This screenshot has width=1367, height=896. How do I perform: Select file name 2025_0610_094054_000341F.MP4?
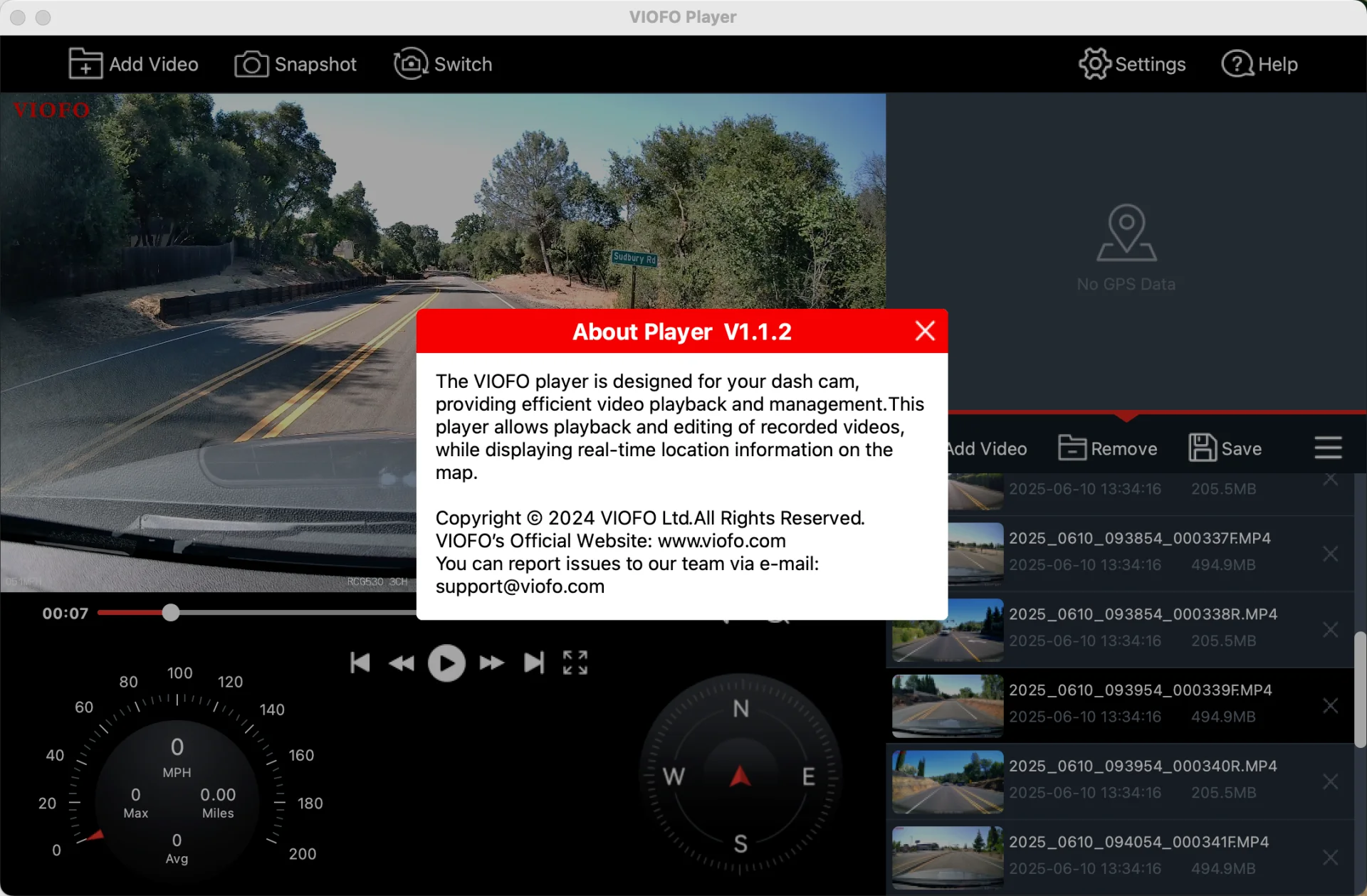coord(1139,842)
